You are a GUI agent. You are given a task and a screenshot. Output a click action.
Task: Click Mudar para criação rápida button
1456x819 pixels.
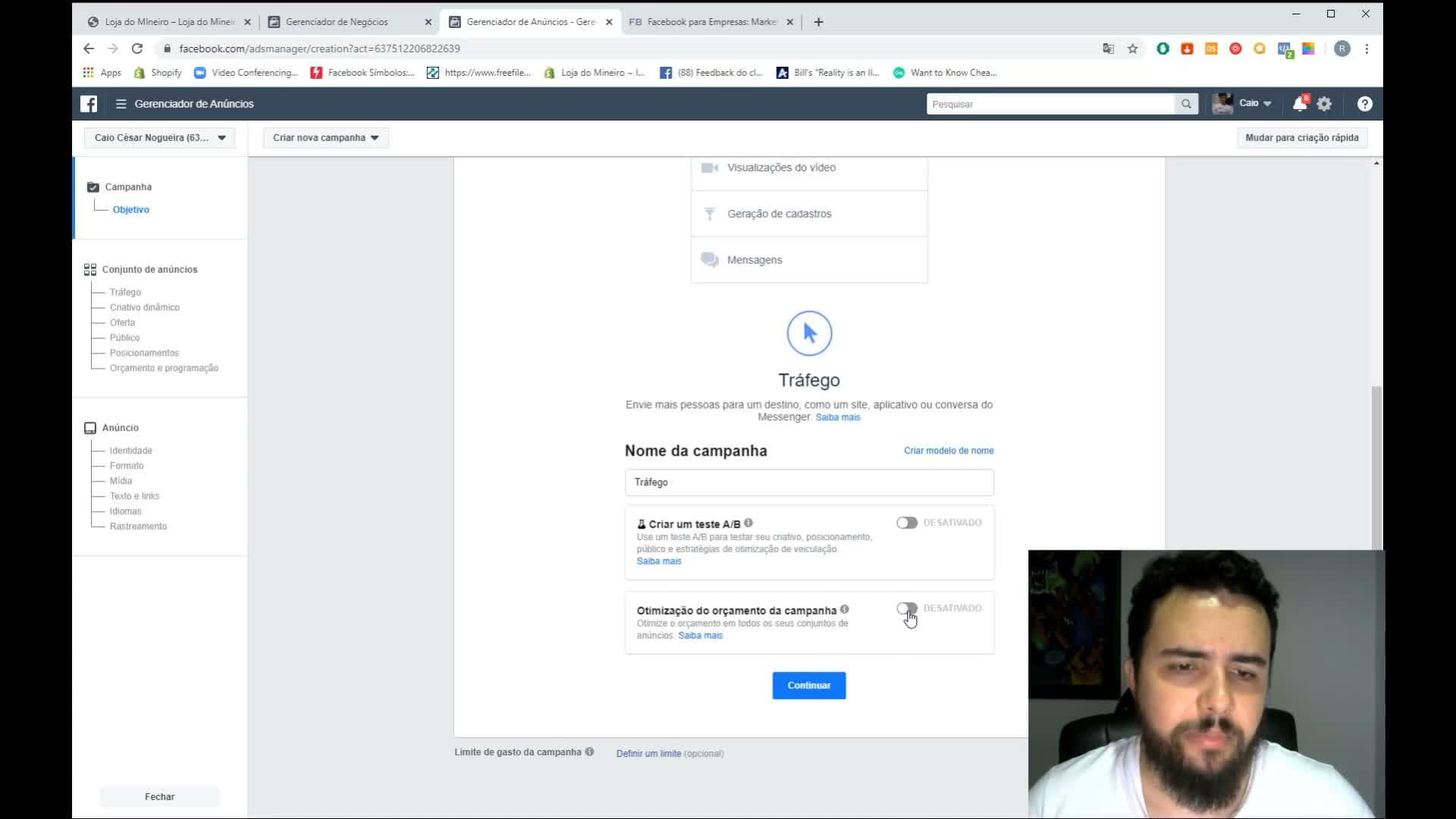[x=1302, y=138]
